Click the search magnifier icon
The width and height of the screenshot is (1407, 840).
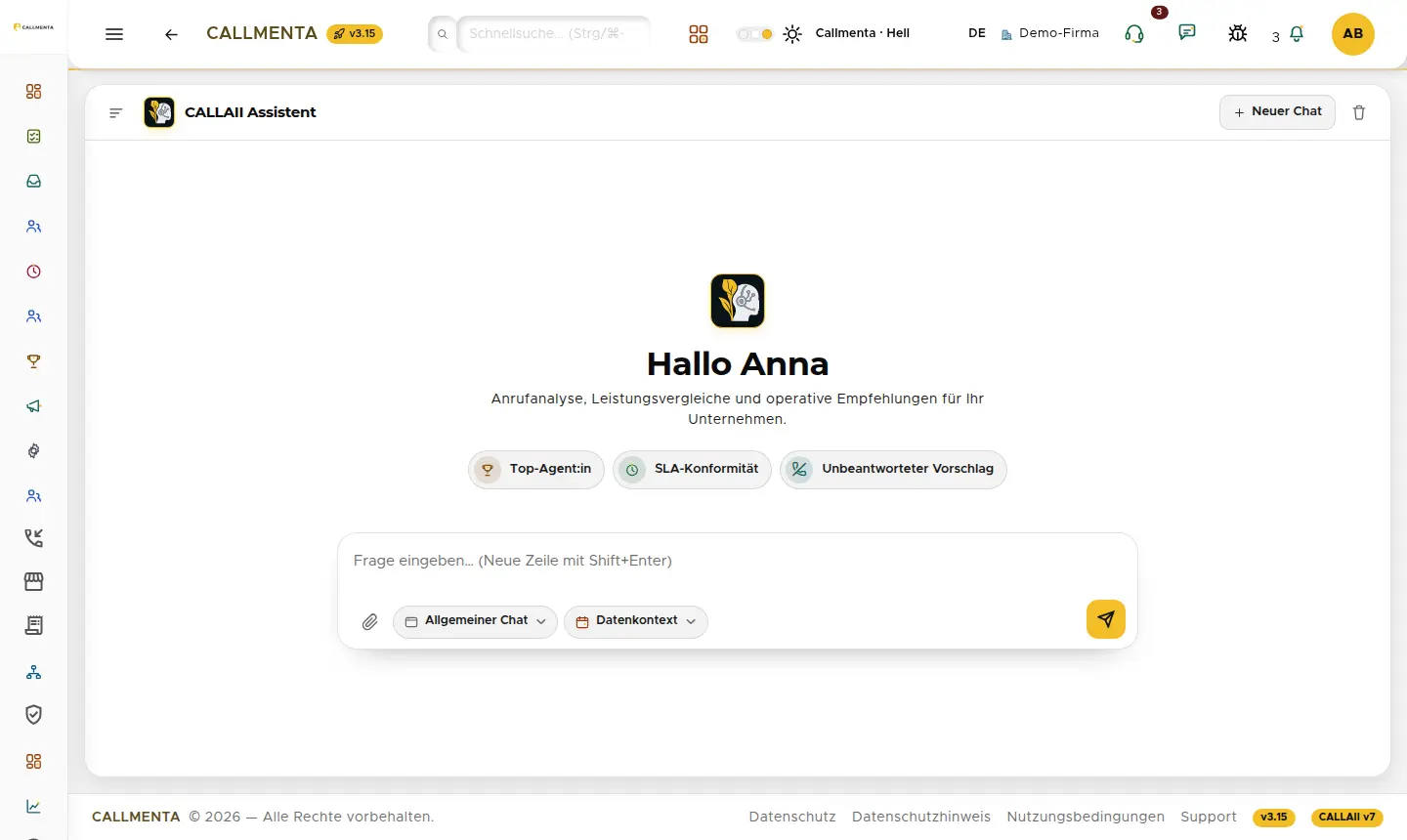click(x=442, y=34)
